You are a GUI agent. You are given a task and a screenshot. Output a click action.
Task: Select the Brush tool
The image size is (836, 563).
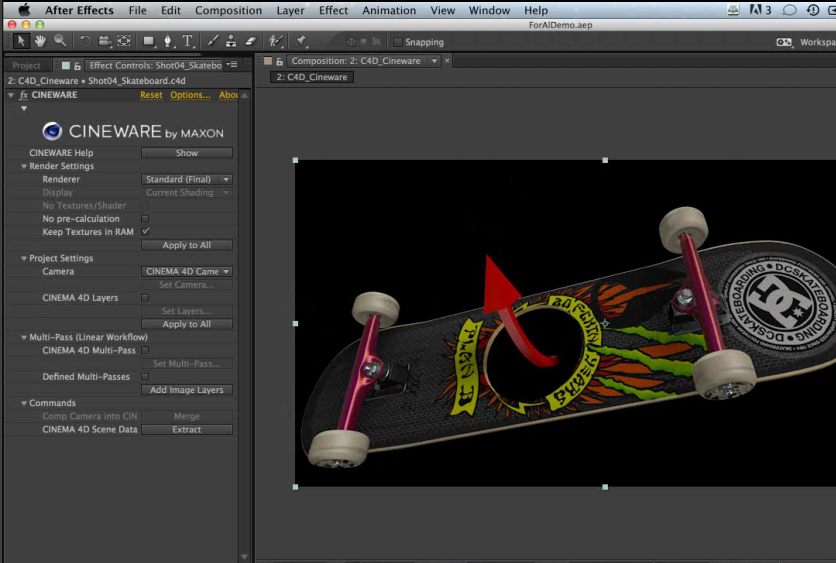[x=212, y=41]
